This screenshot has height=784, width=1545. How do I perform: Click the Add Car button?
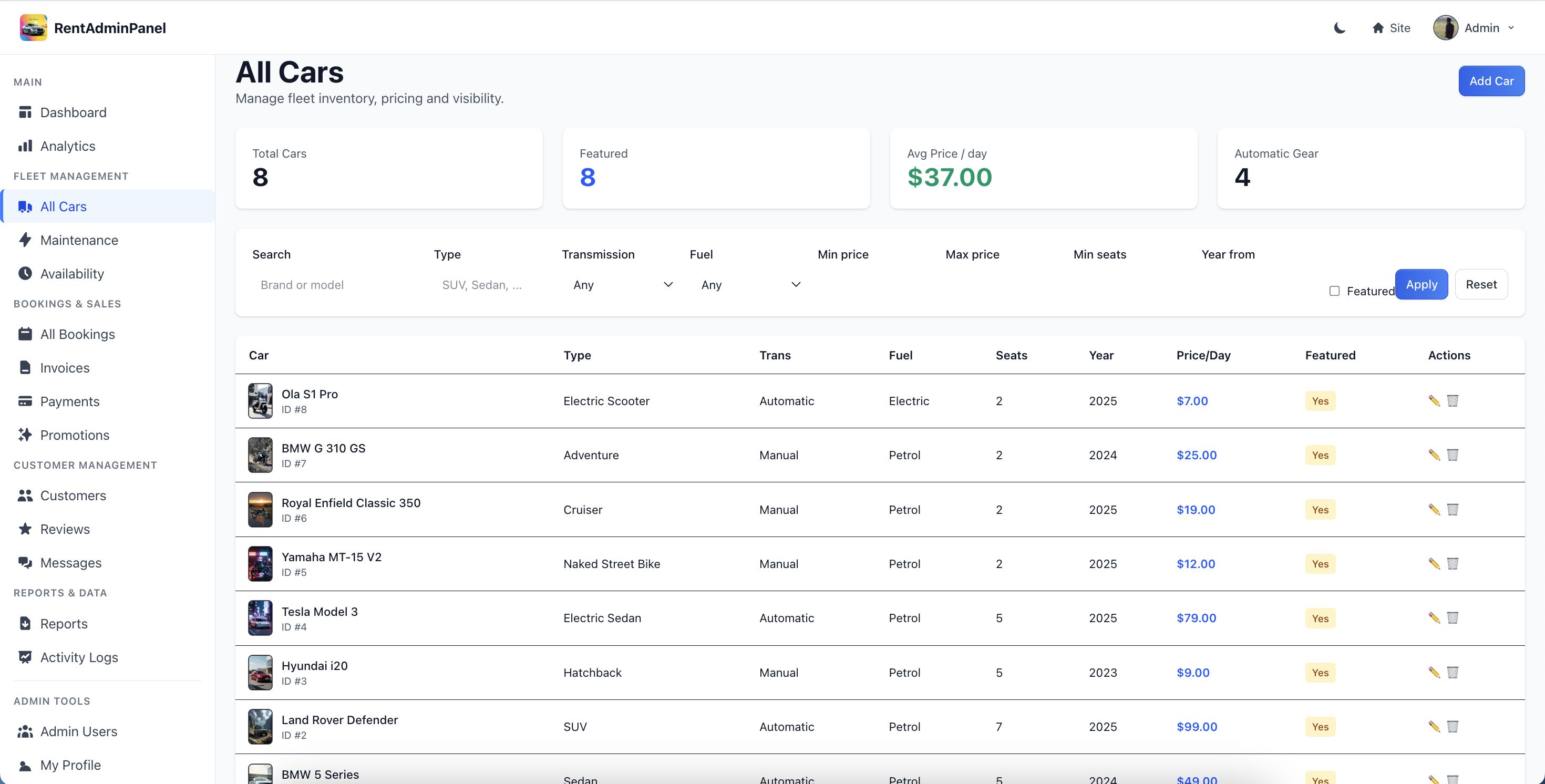(x=1491, y=81)
